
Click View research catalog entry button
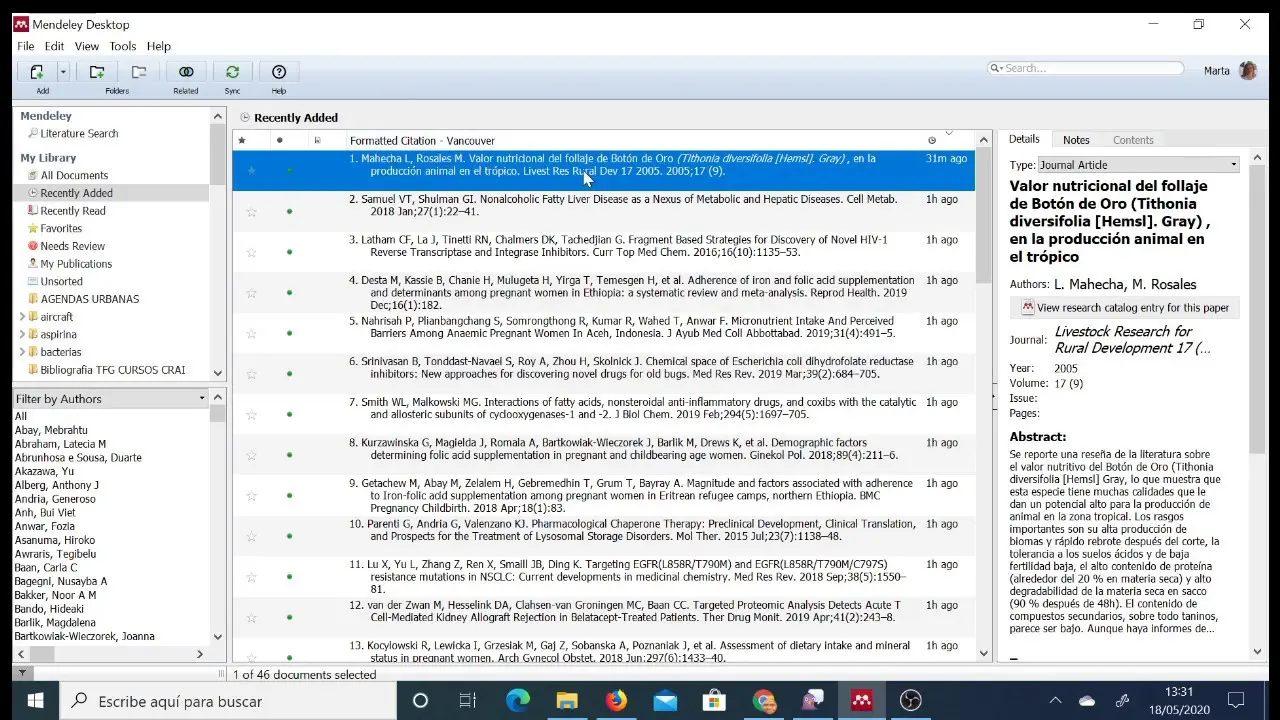click(1125, 308)
